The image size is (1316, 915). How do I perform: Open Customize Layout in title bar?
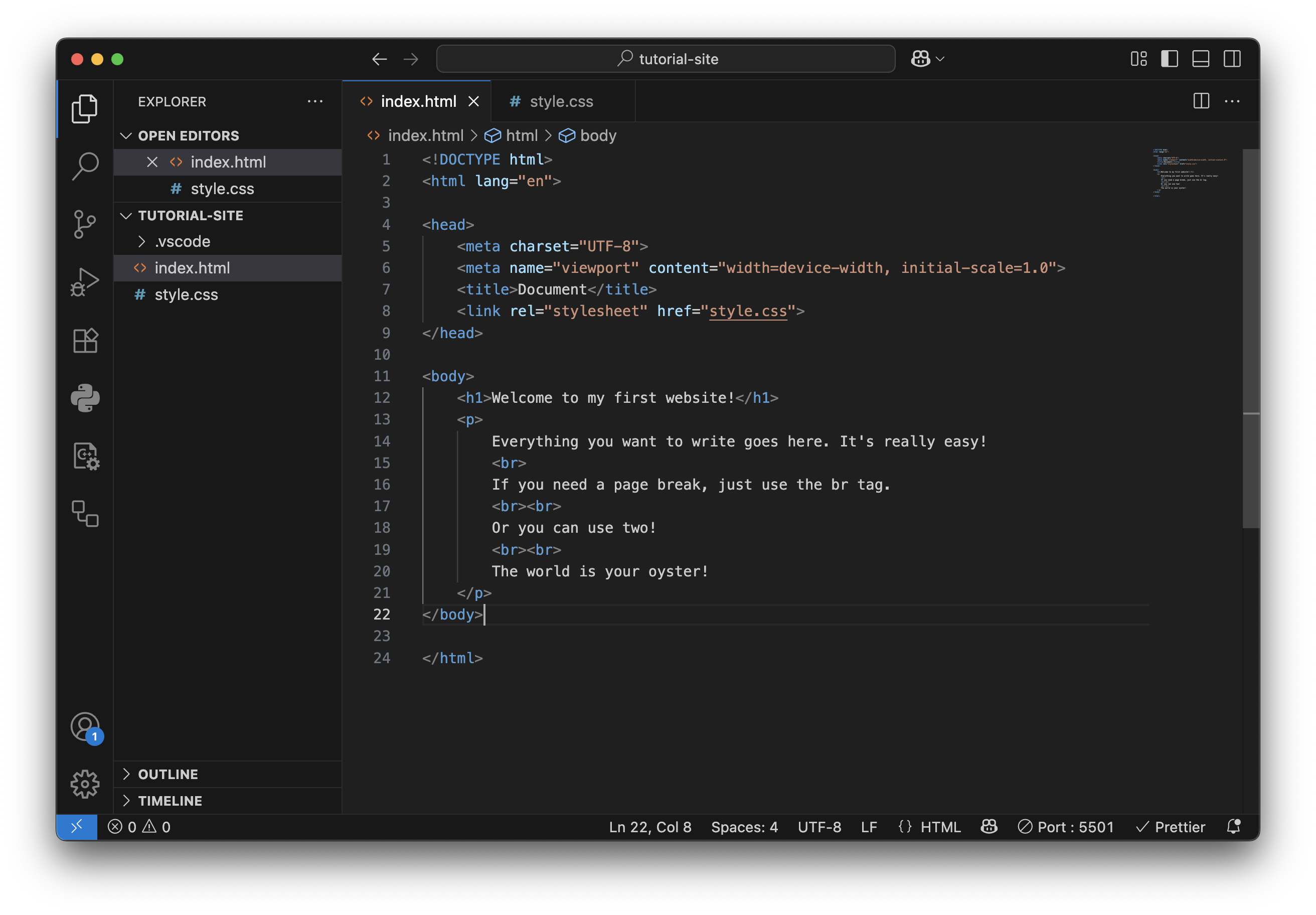click(x=1138, y=59)
